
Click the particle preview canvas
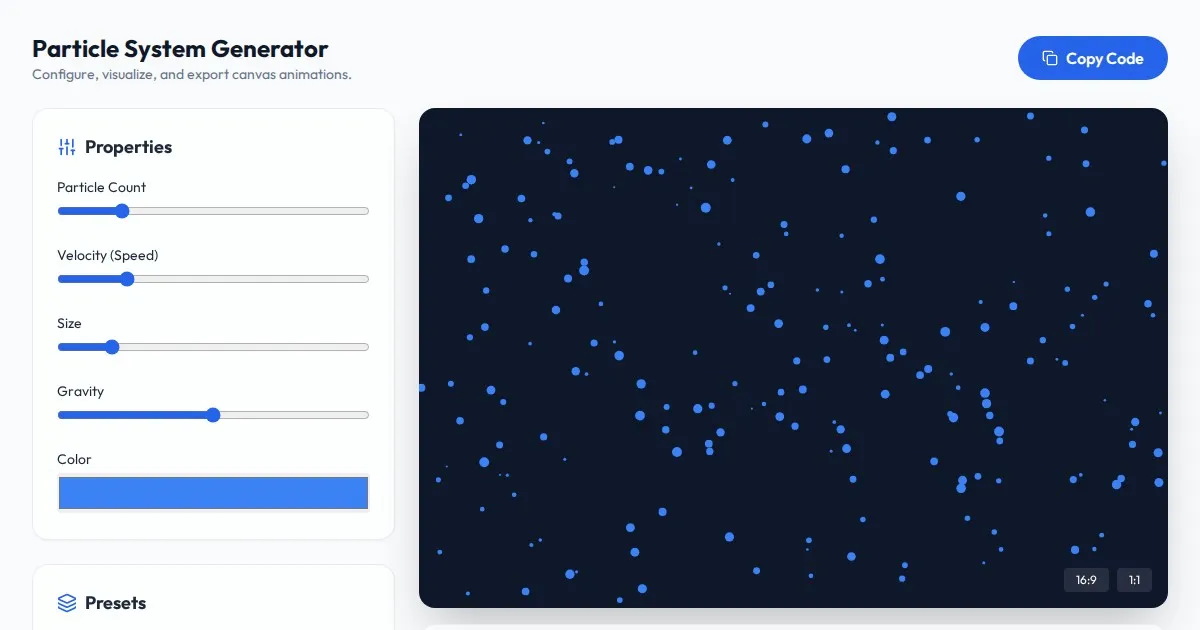click(792, 357)
